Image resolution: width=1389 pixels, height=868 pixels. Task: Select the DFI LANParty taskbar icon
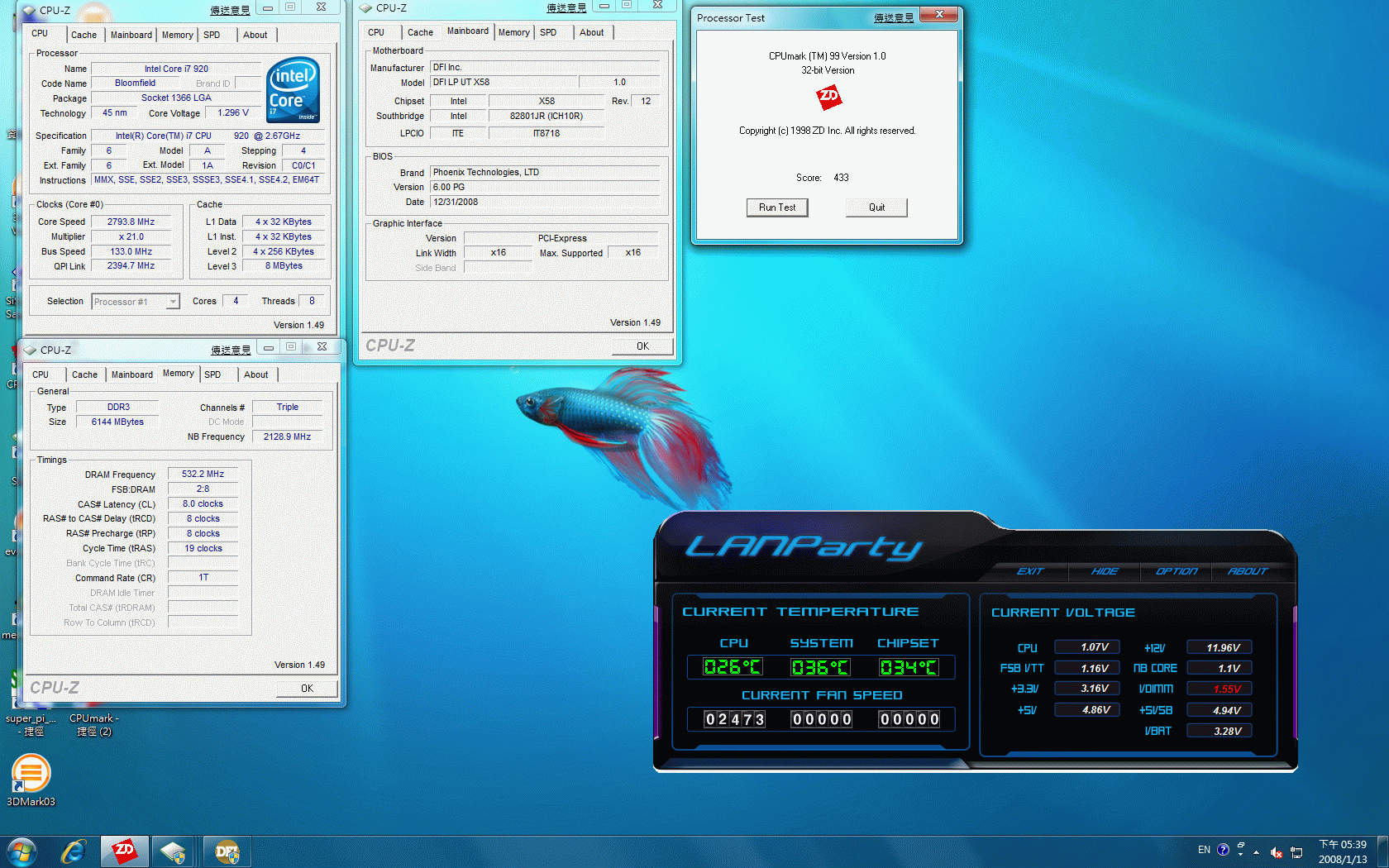[x=226, y=851]
